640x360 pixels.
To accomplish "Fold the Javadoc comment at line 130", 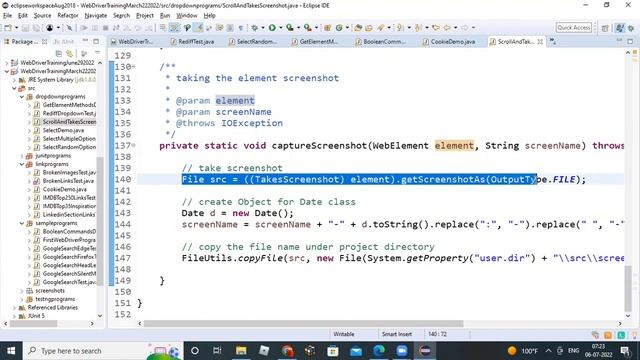I will tap(133, 67).
